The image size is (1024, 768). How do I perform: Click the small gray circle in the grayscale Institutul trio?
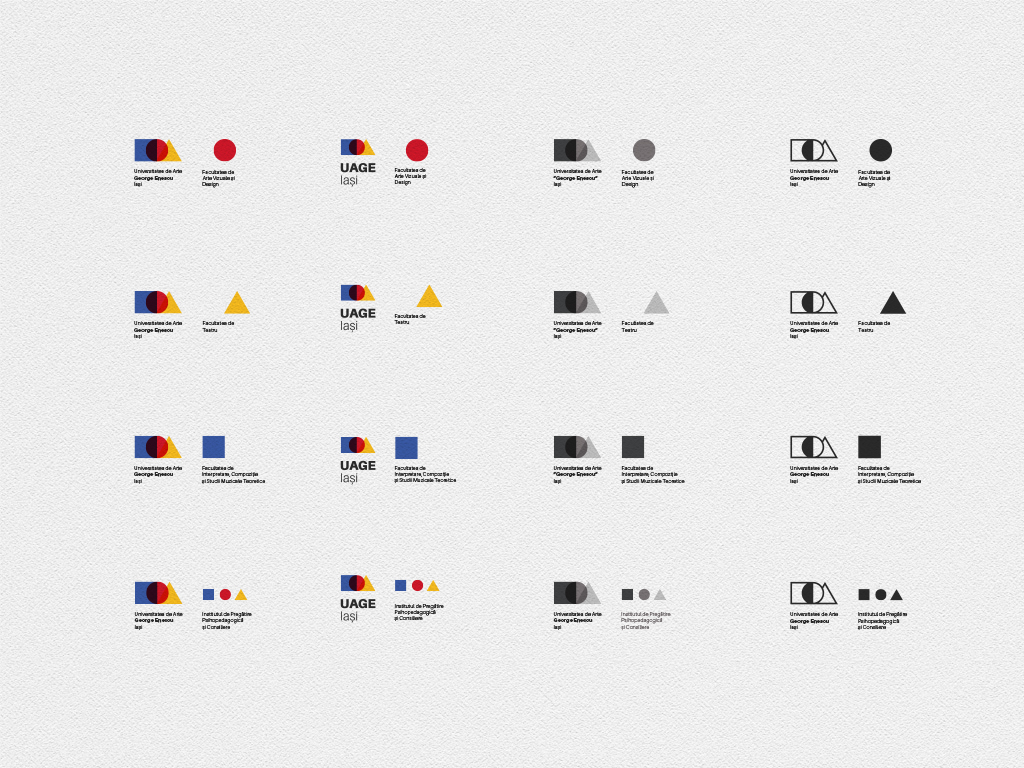coord(644,594)
